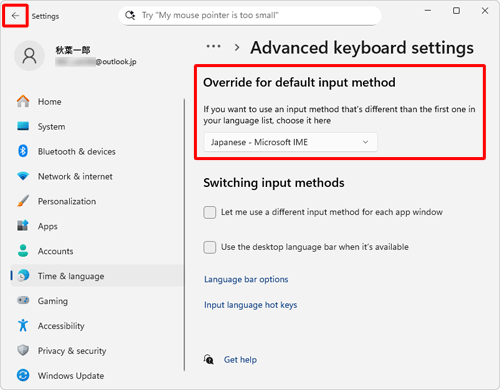Click the Settings title text
The height and width of the screenshot is (390, 500).
click(x=45, y=16)
